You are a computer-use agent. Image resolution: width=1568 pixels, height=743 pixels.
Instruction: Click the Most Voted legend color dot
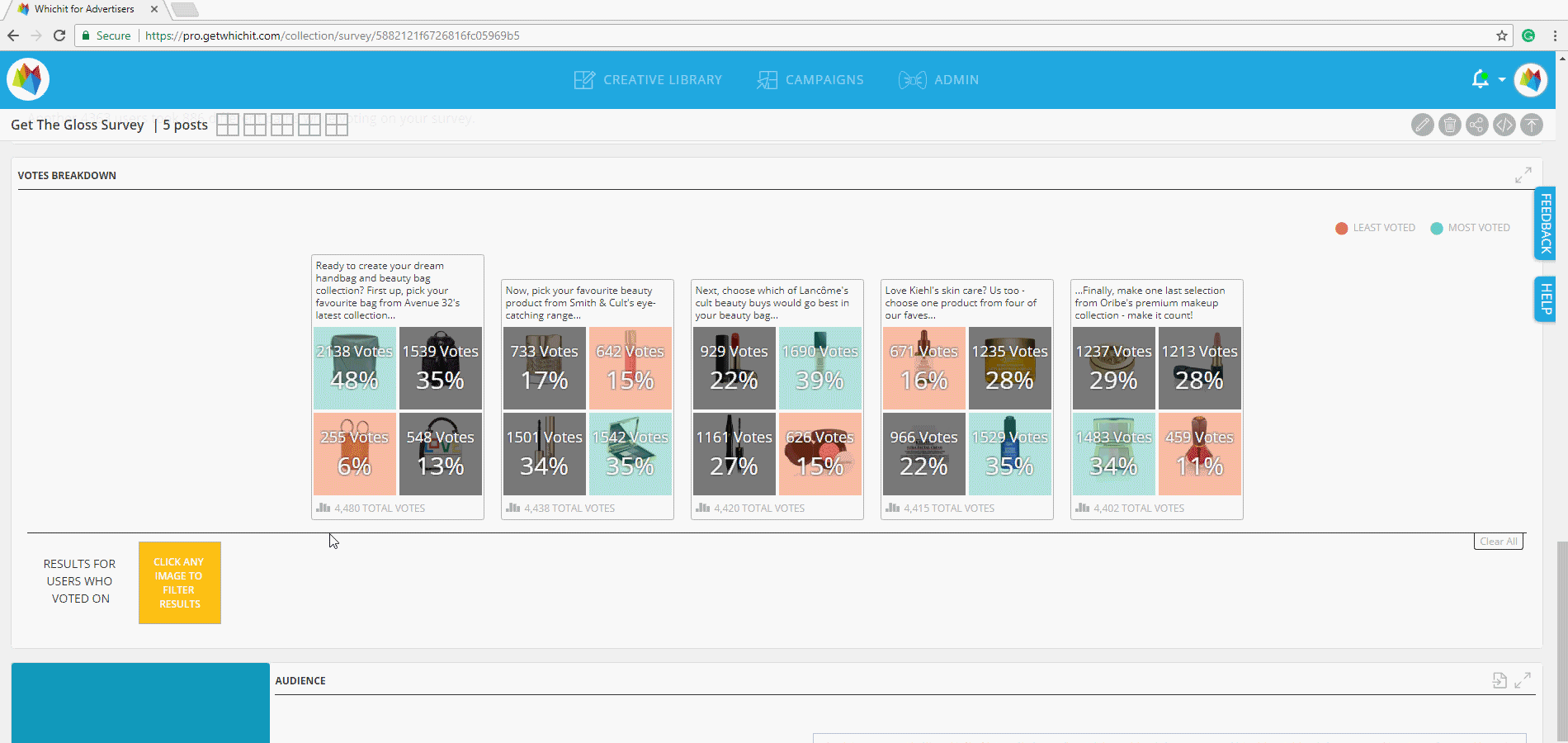pyautogui.click(x=1437, y=229)
